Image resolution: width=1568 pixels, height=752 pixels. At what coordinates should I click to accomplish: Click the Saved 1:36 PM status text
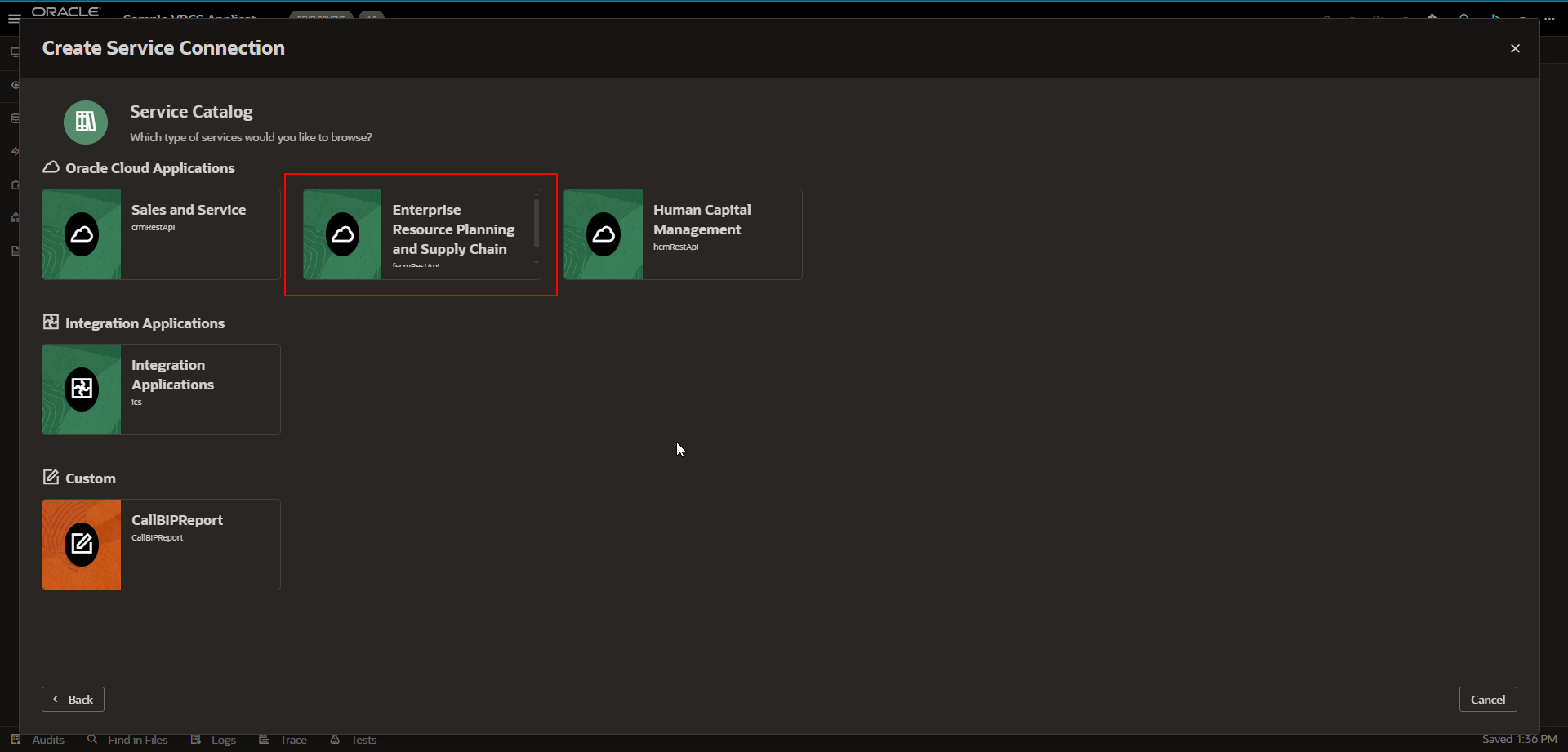pos(1520,740)
